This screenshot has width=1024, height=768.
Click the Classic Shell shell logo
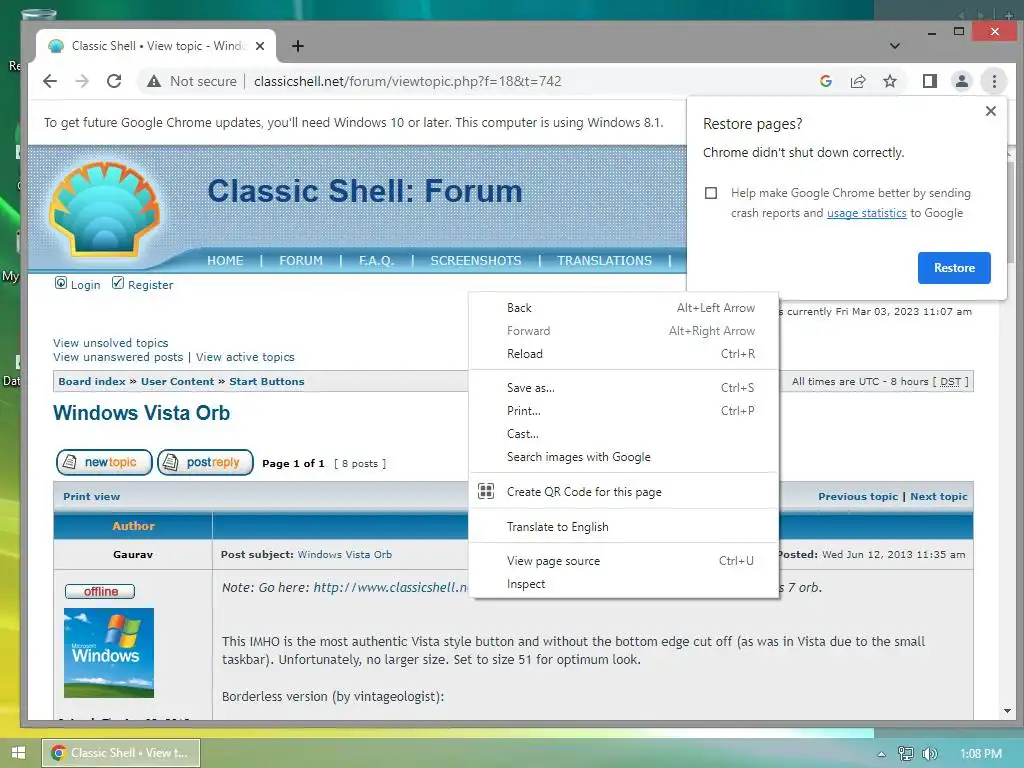104,209
